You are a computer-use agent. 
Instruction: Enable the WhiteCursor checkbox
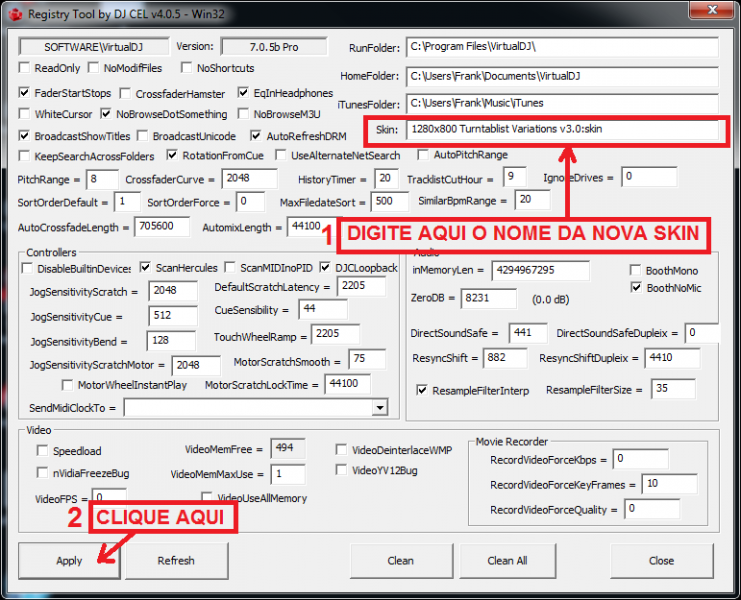24,114
